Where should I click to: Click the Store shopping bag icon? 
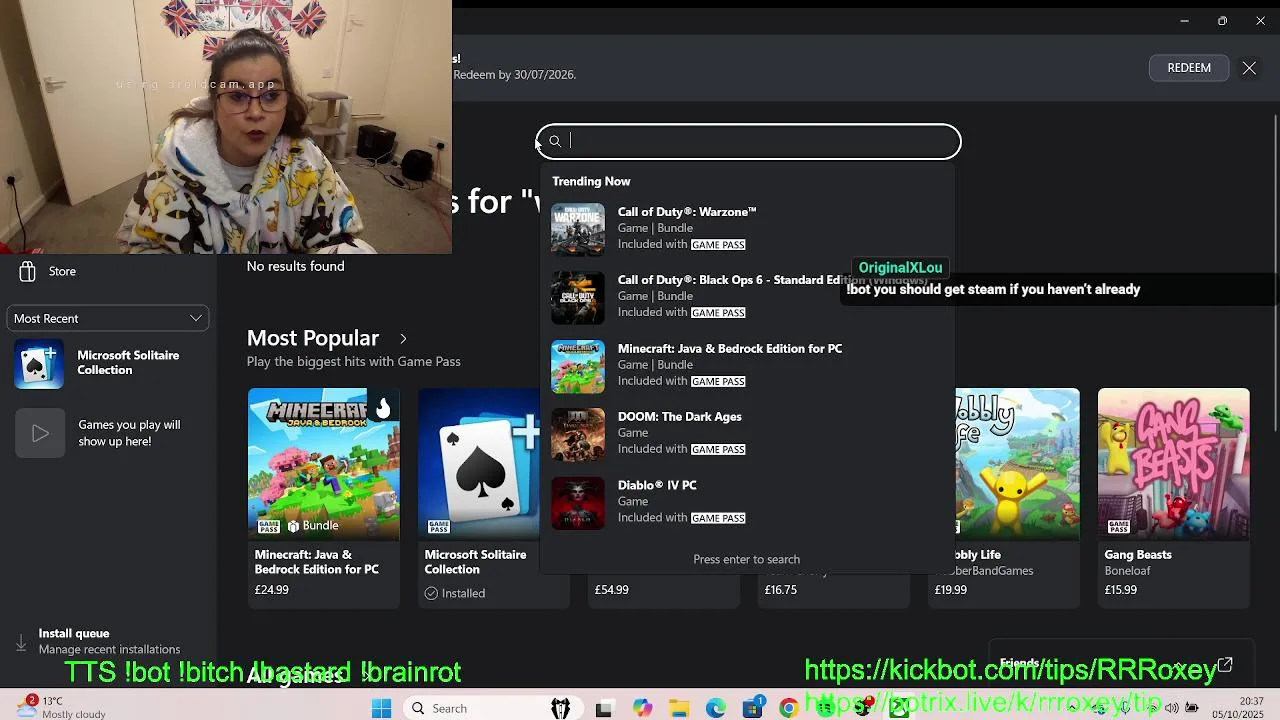tap(27, 271)
